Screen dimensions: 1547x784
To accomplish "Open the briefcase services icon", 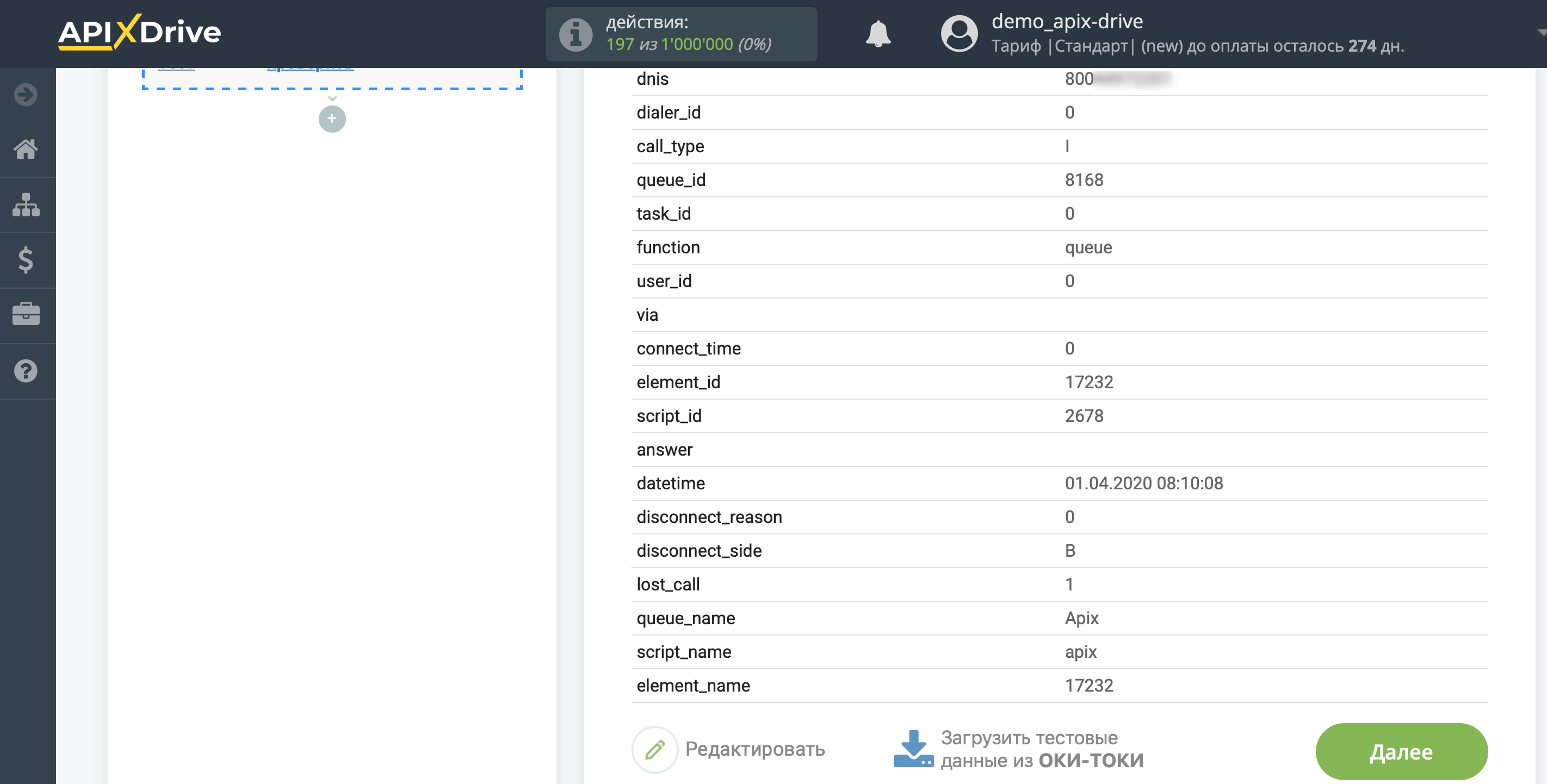I will (26, 315).
